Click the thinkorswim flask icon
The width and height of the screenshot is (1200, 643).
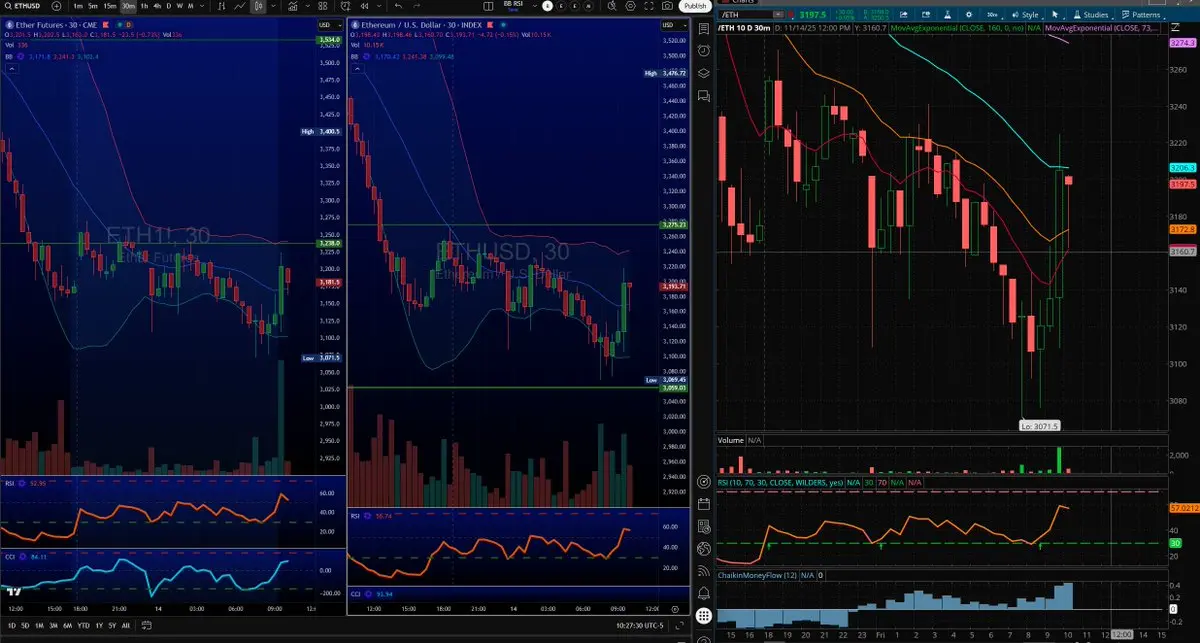(x=948, y=15)
